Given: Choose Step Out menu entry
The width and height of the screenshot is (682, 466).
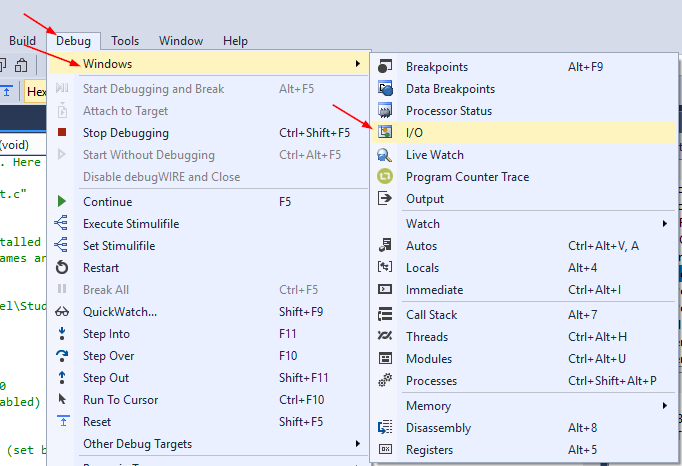Looking at the screenshot, I should pos(208,378).
